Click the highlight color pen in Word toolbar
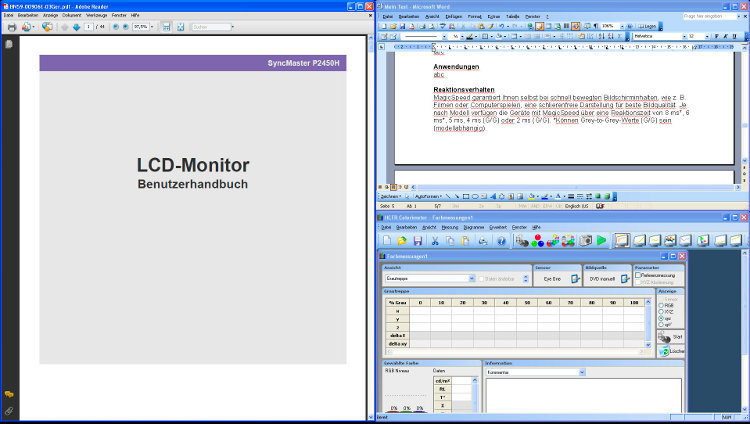The width and height of the screenshot is (750, 424). [470, 36]
